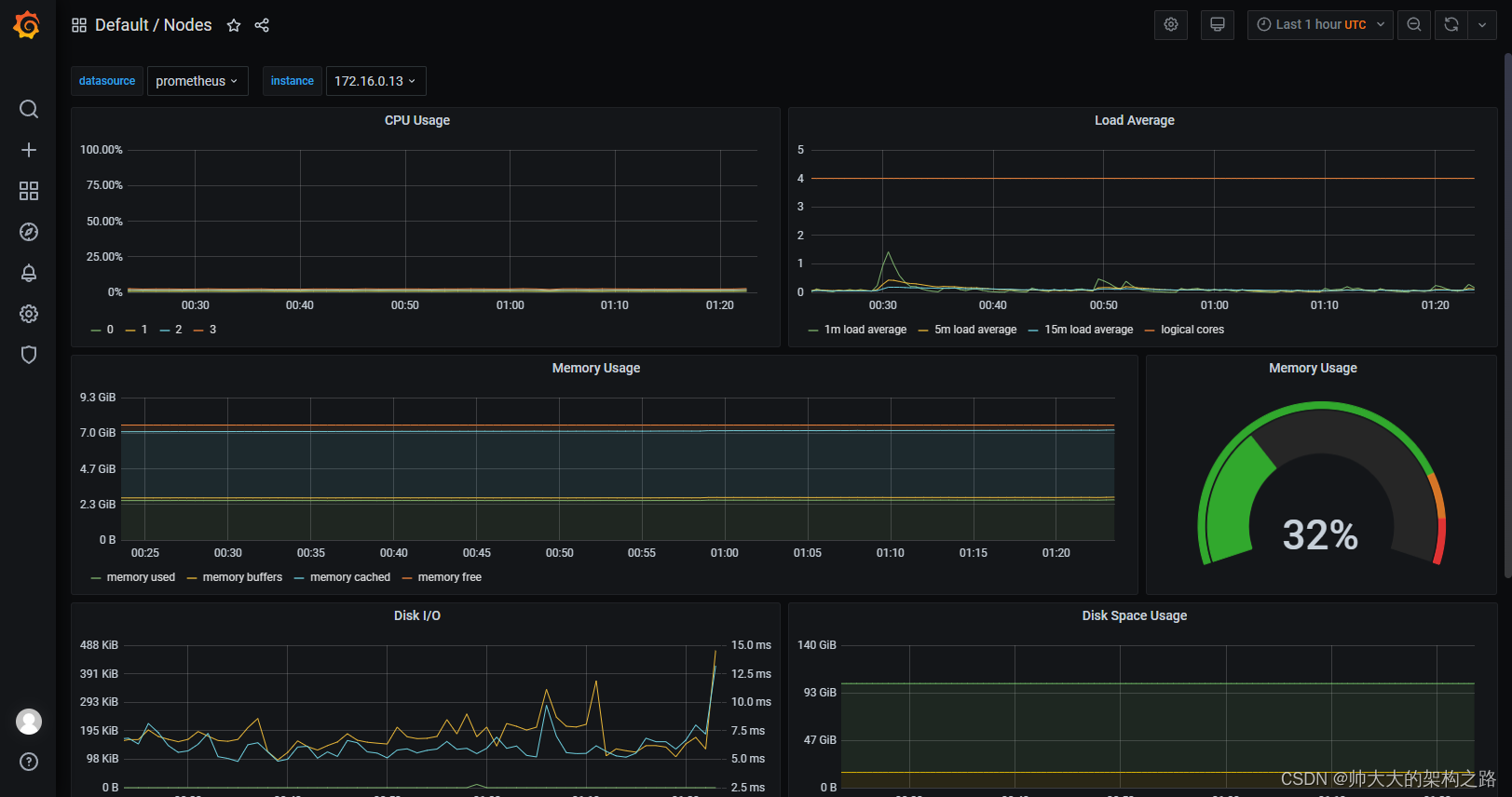Click the Default folder breadcrumb link
Screen dimensions: 1512x797
pos(121,25)
